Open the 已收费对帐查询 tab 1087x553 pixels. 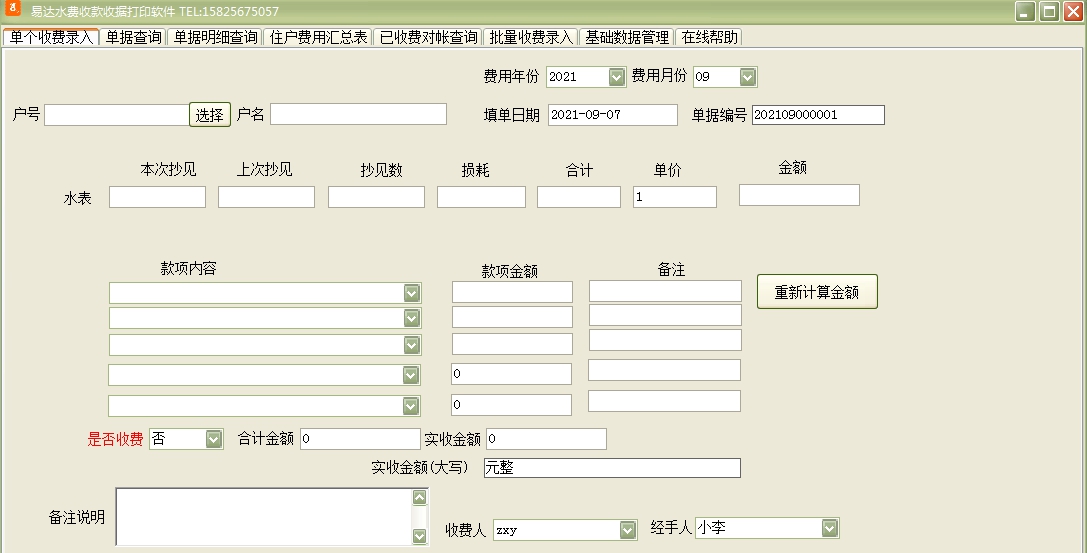click(428, 37)
